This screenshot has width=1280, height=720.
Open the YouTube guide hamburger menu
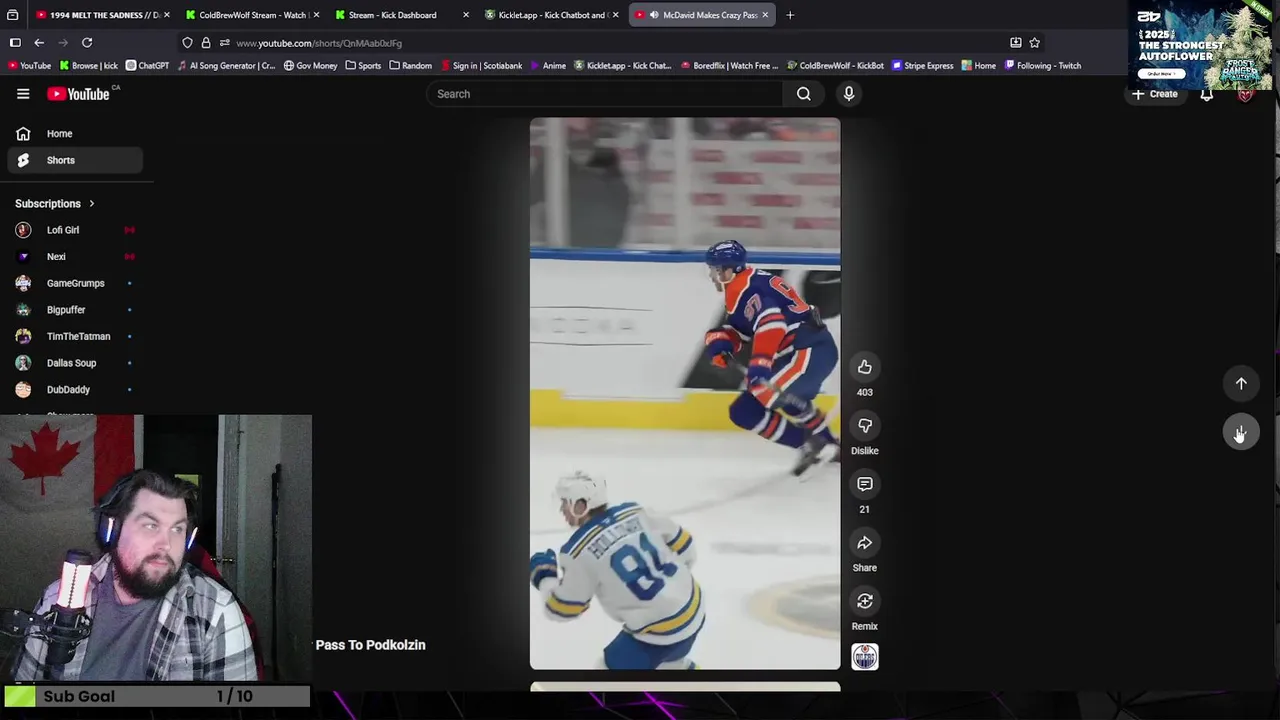[x=23, y=94]
